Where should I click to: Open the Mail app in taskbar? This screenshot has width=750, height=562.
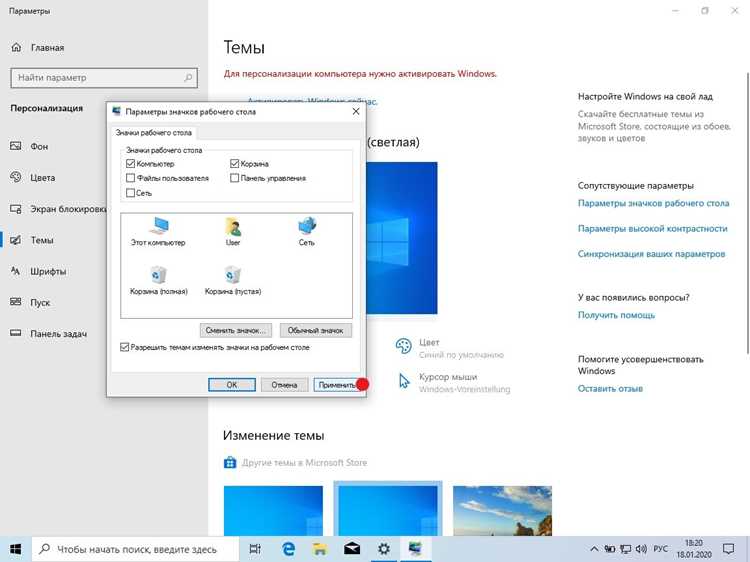pos(352,549)
